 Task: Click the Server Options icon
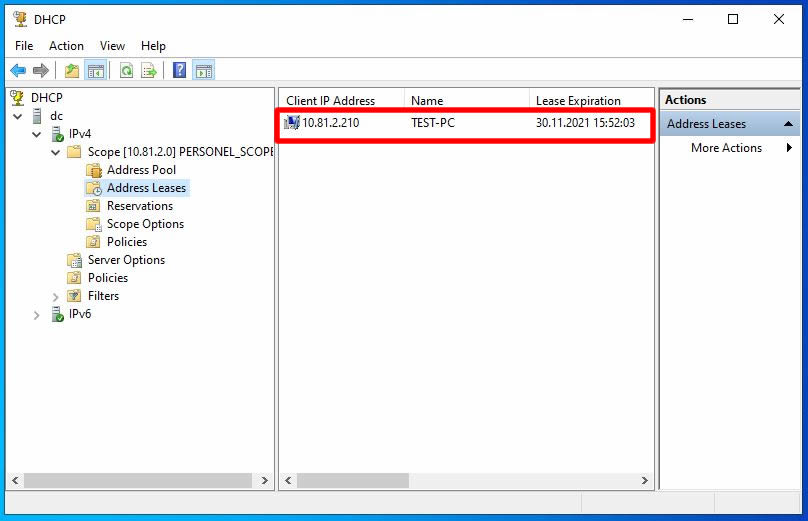75,260
